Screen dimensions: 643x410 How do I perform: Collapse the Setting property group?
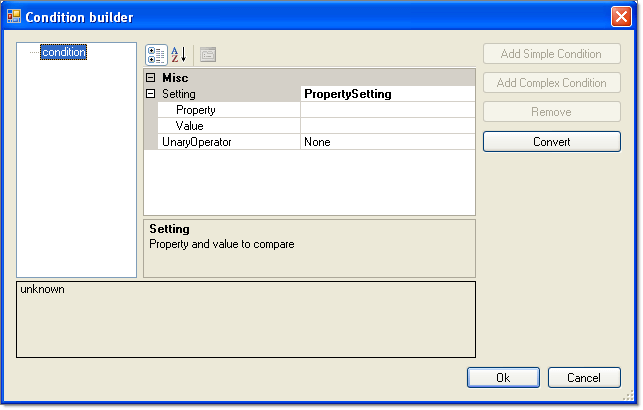151,94
